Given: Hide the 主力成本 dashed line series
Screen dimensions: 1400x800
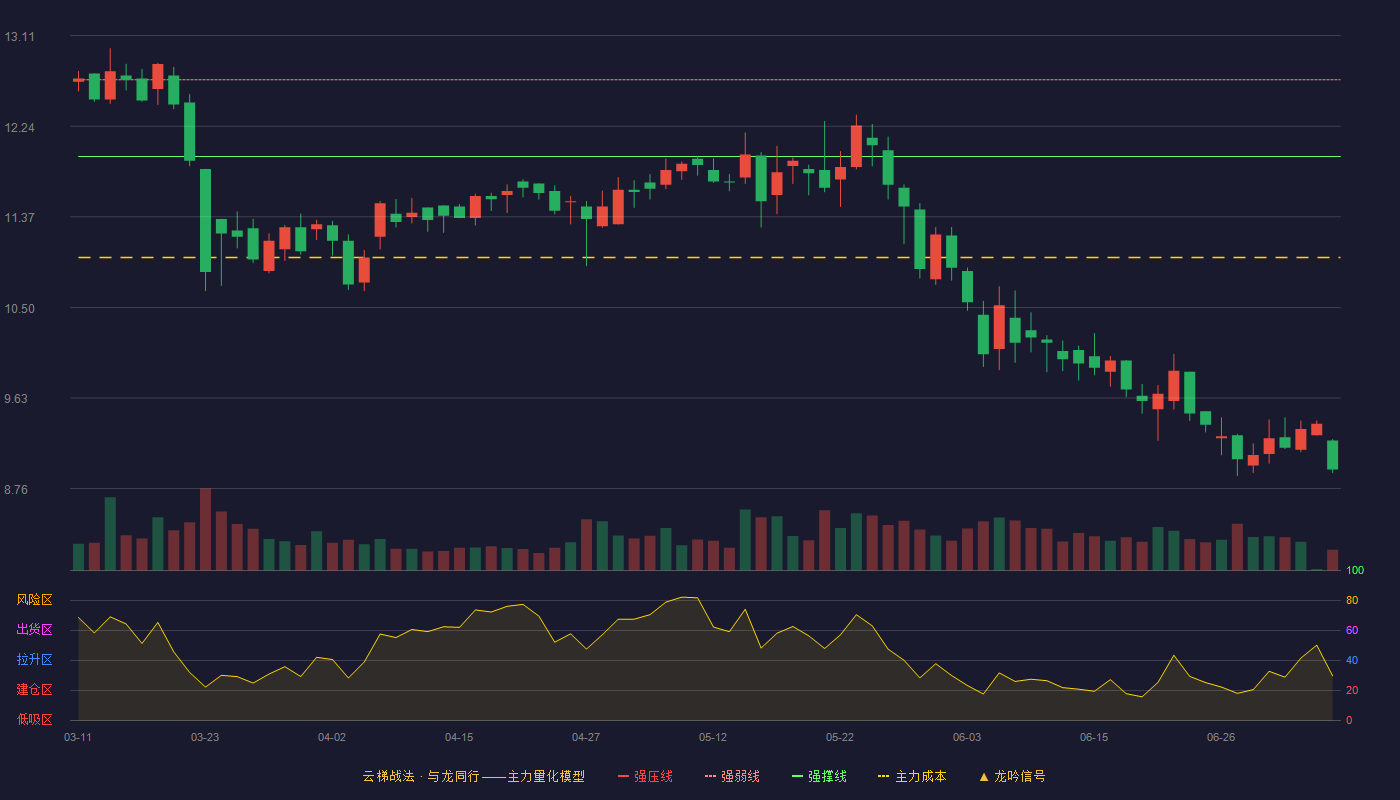Looking at the screenshot, I should 912,776.
